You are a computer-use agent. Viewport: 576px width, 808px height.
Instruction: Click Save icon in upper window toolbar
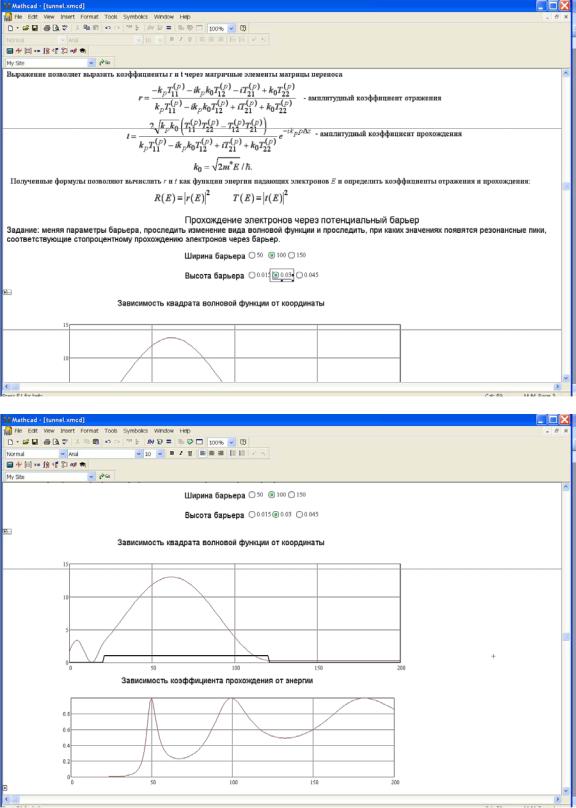click(35, 28)
